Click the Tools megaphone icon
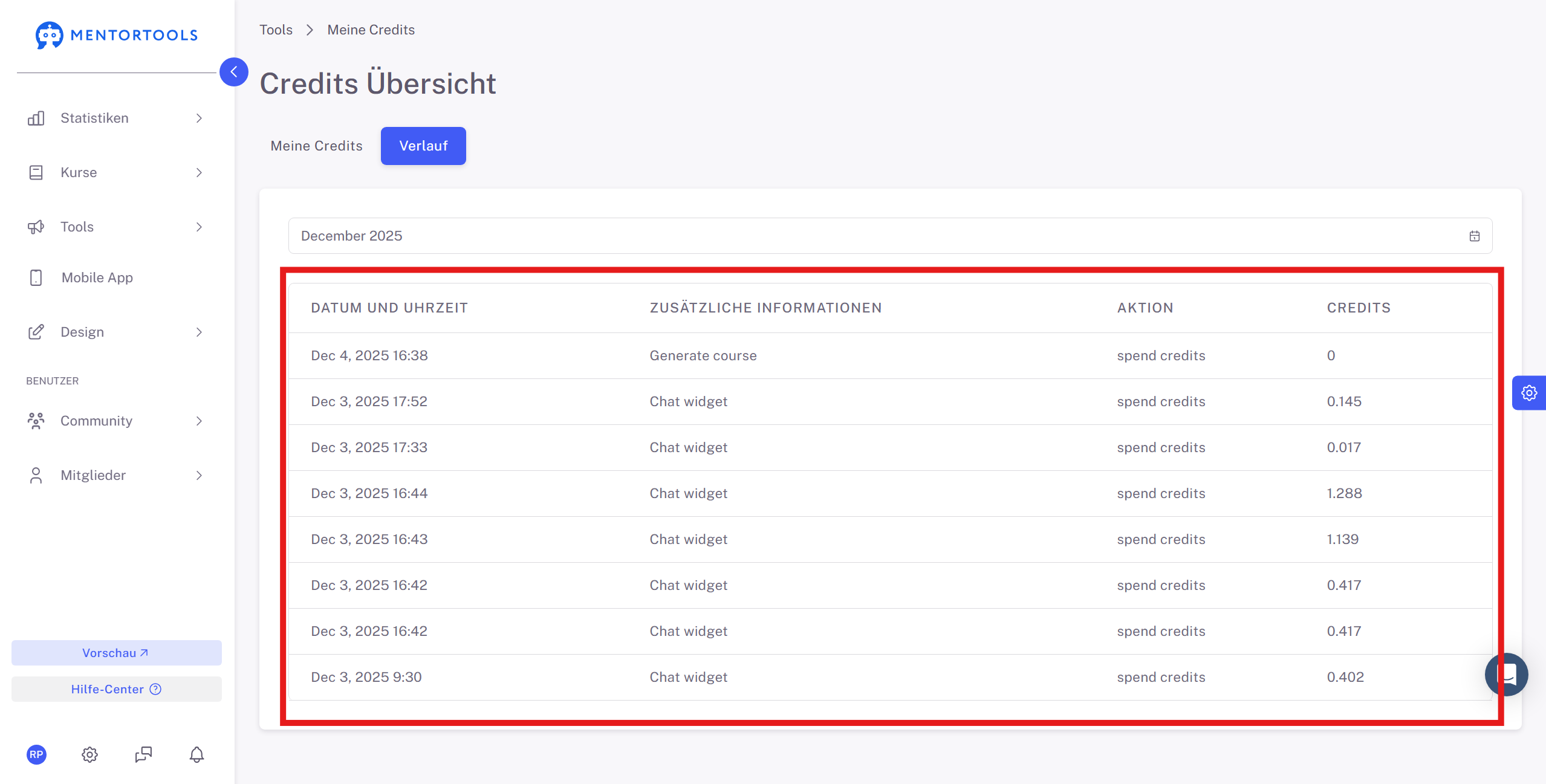This screenshot has width=1546, height=784. (x=36, y=227)
